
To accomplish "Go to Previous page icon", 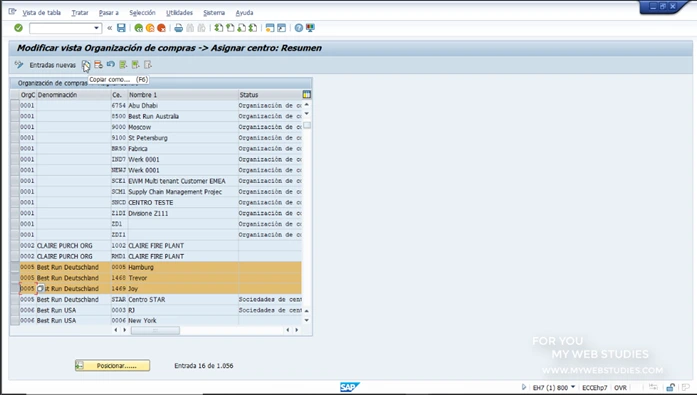I will click(230, 28).
